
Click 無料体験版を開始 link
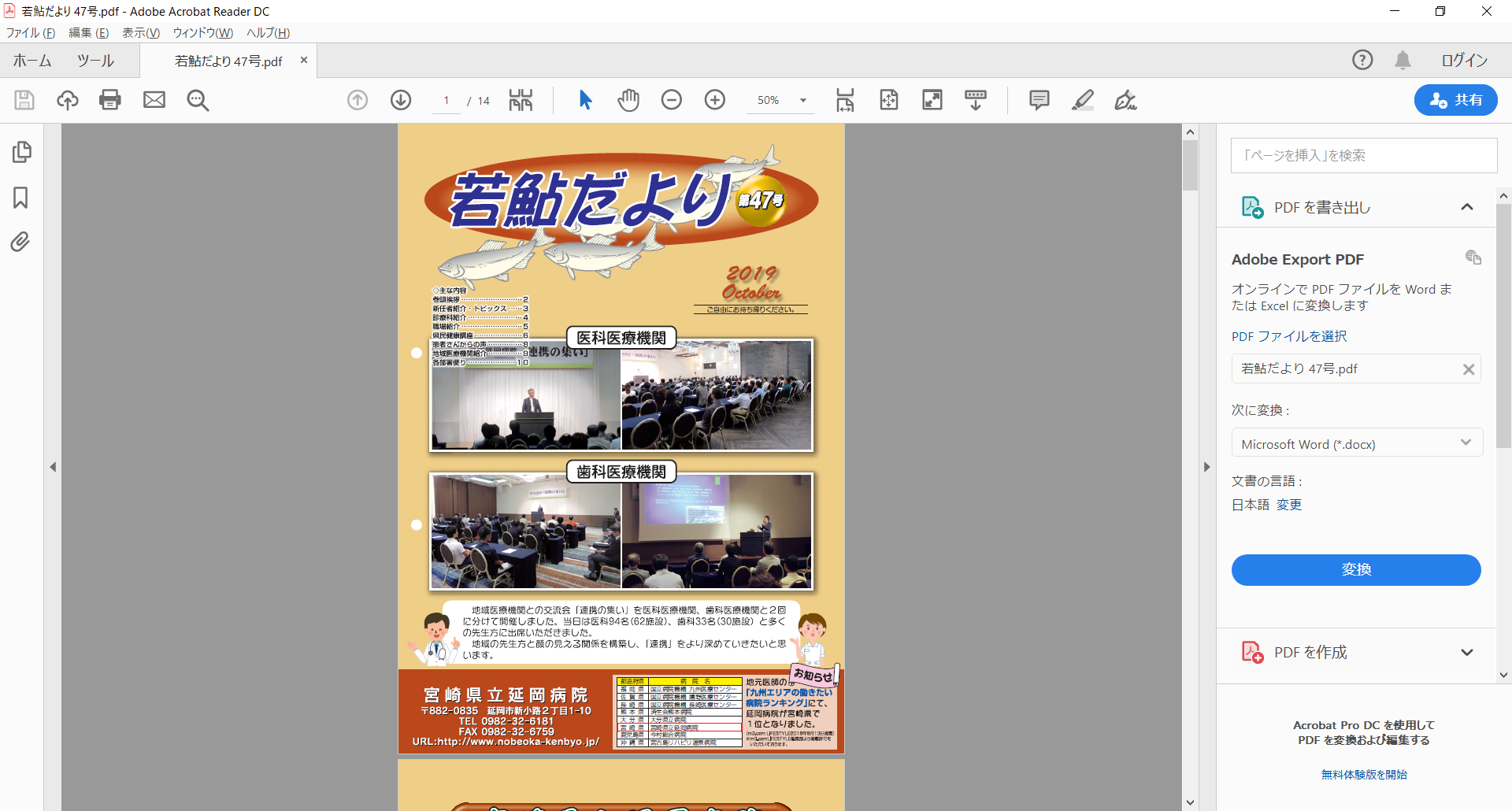pos(1364,775)
